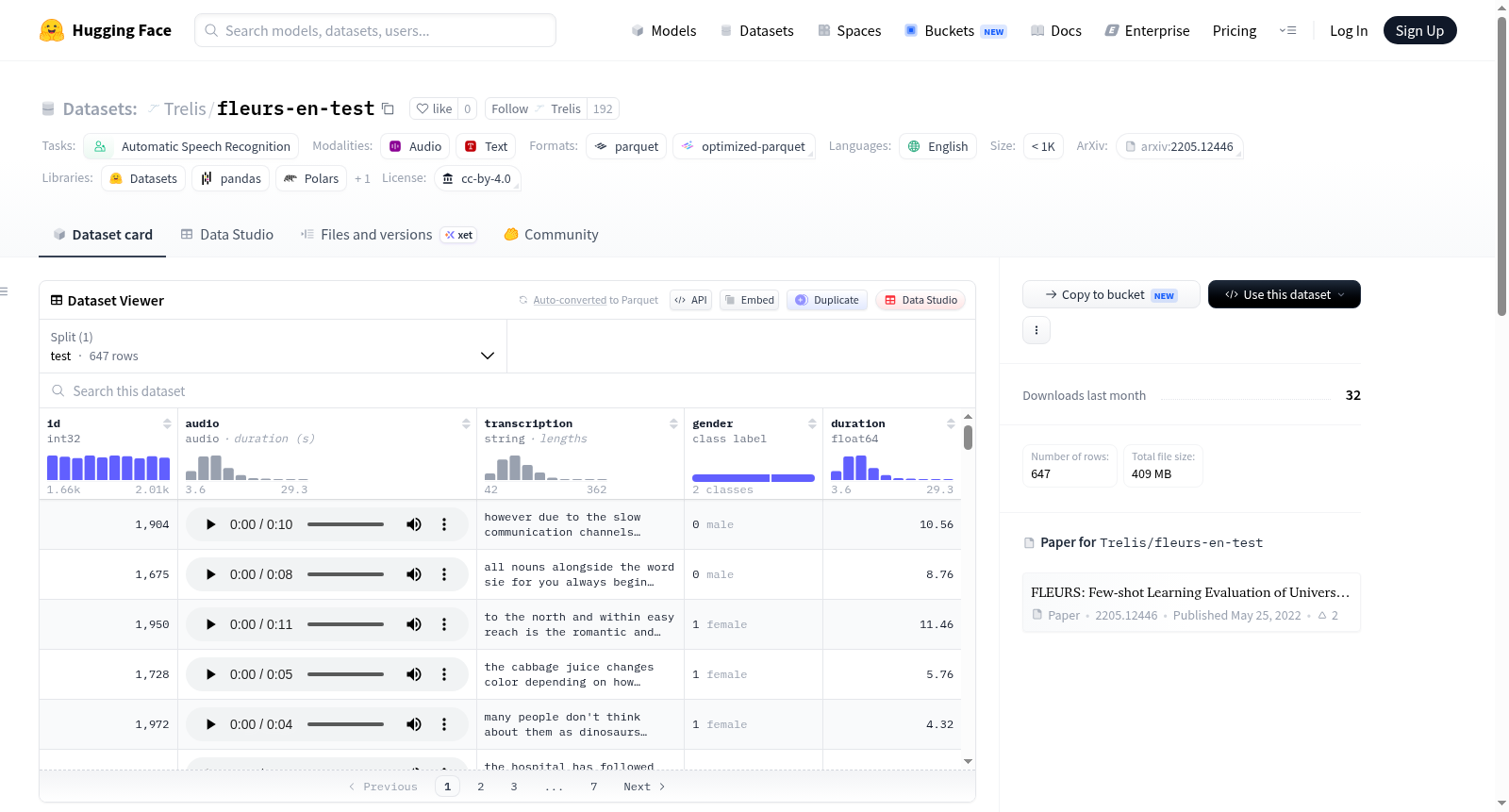Open audio options menu for row 1,904

pyautogui.click(x=444, y=524)
